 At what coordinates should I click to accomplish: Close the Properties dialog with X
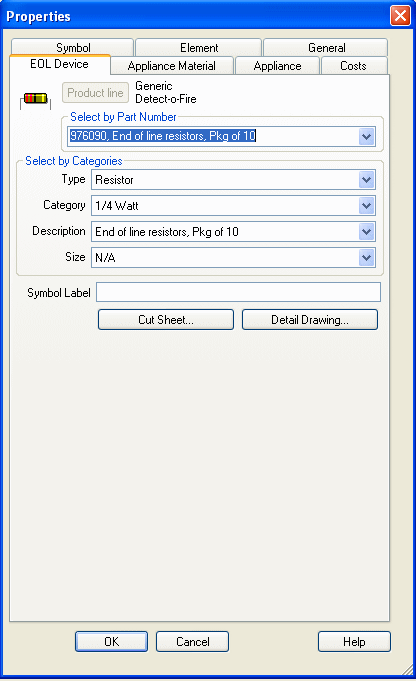(400, 16)
